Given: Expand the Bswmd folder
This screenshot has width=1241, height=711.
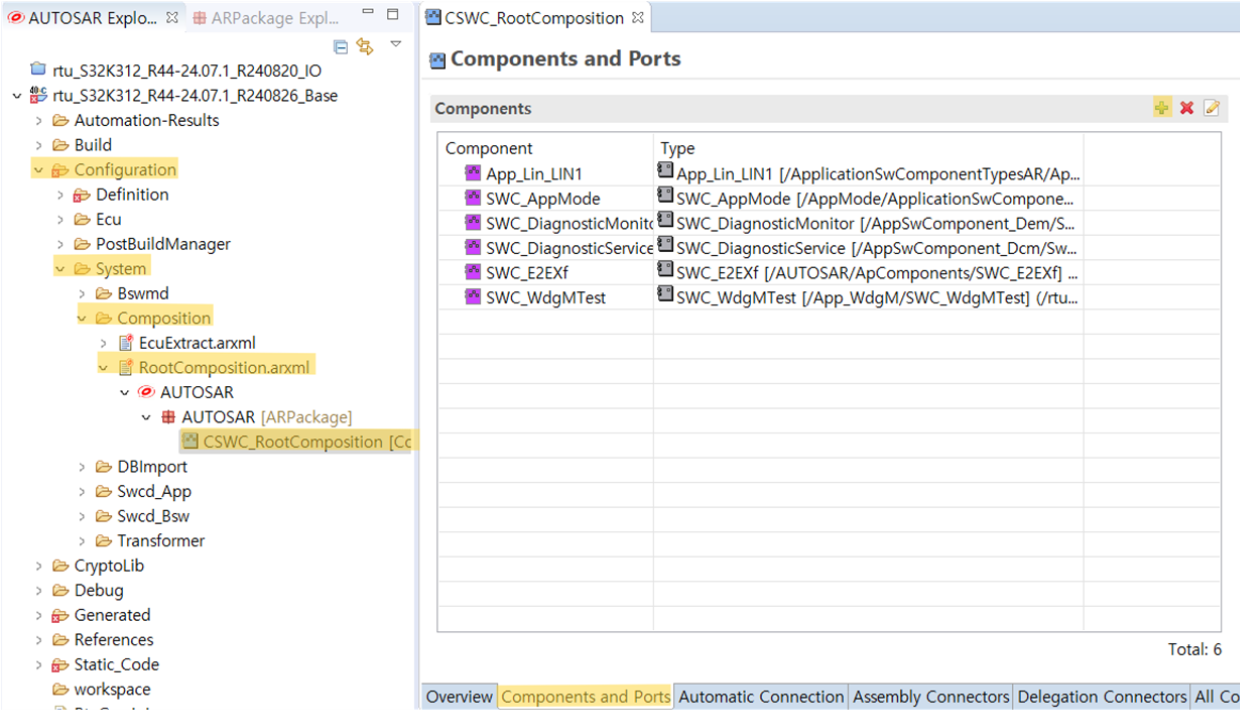Looking at the screenshot, I should 83,293.
